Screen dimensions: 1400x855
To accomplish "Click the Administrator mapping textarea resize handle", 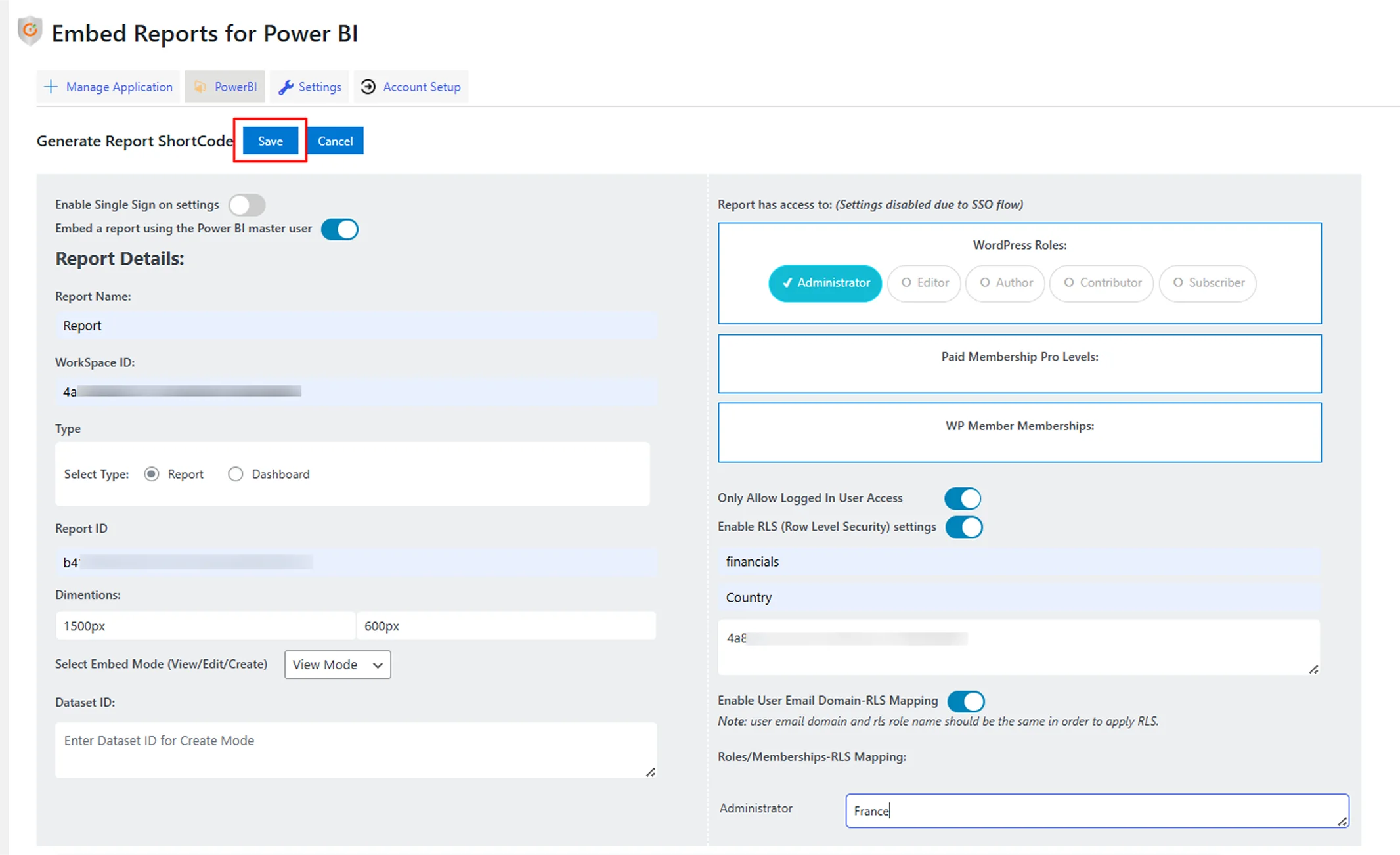I will click(1342, 822).
